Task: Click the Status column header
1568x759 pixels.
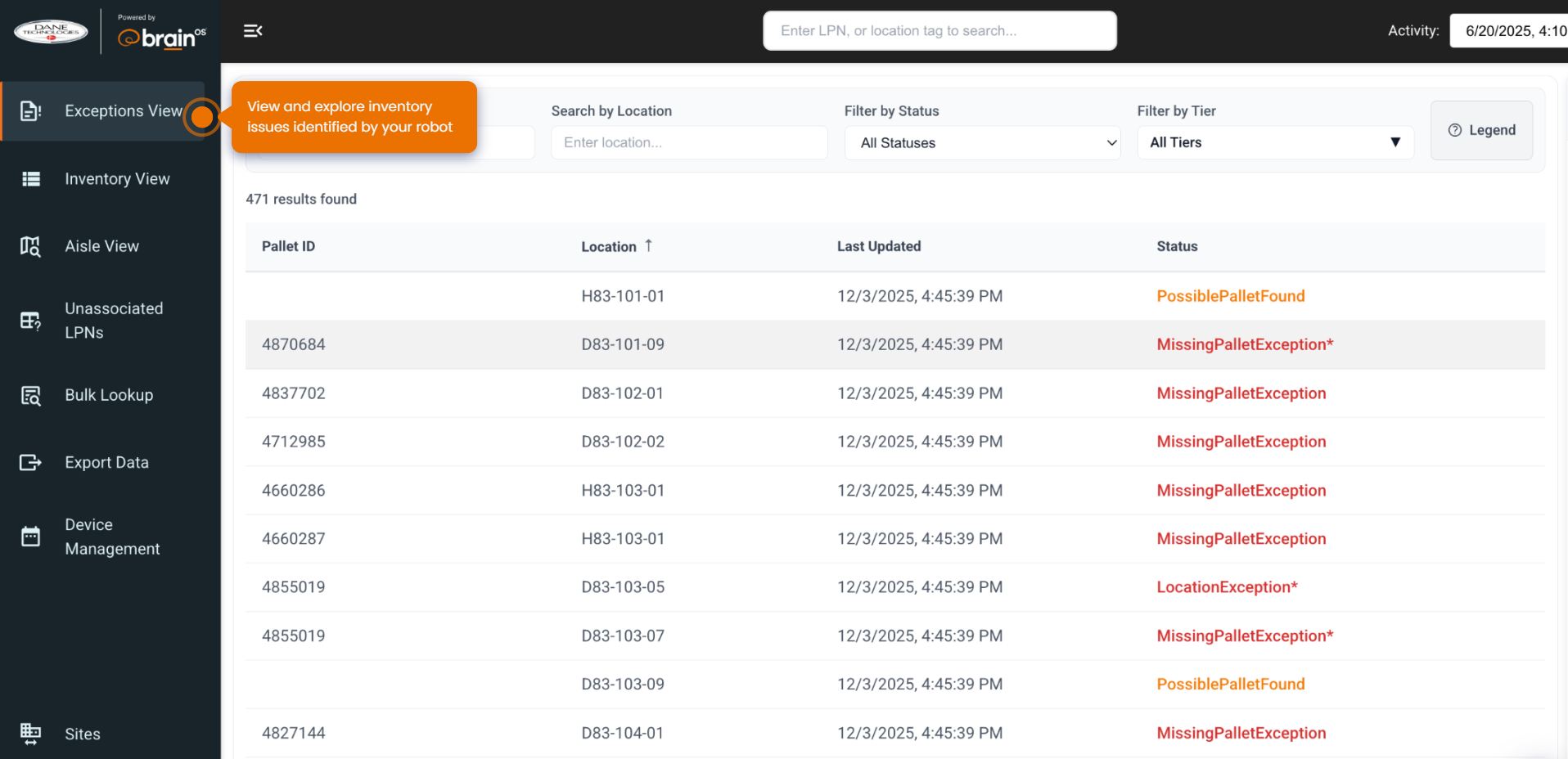Action: (x=1177, y=246)
